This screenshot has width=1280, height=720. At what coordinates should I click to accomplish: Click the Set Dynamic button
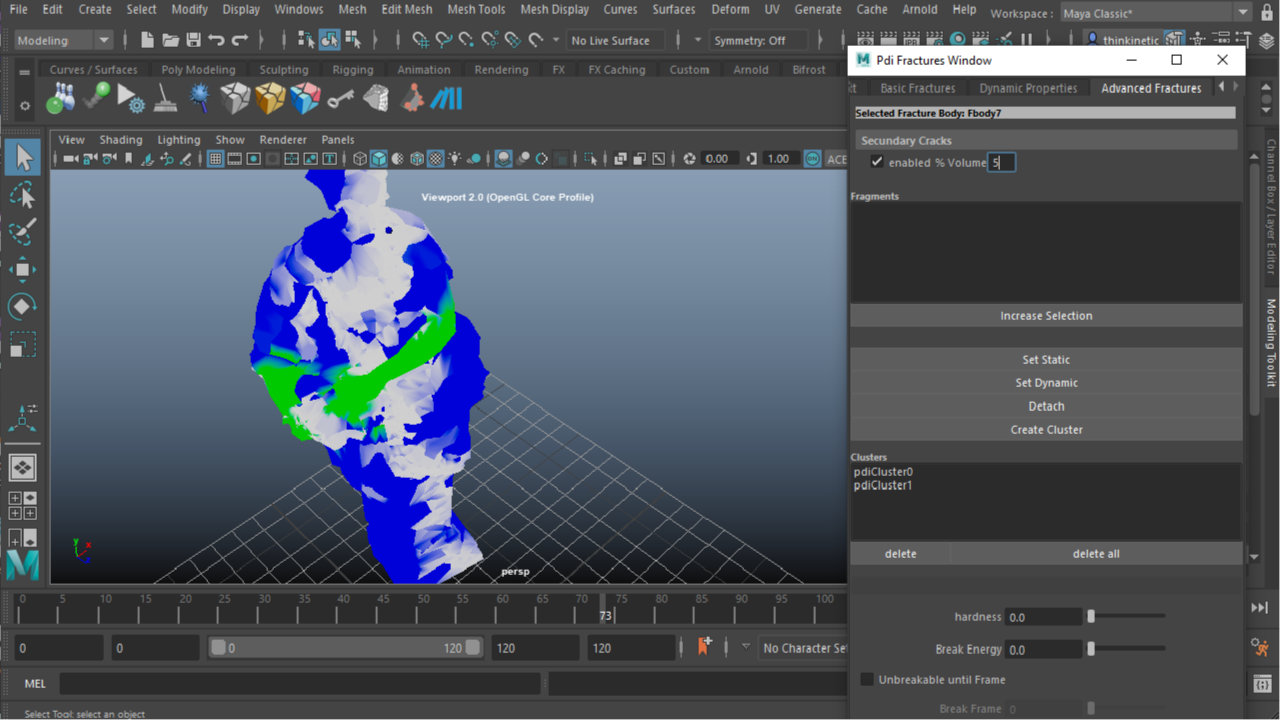coord(1046,383)
